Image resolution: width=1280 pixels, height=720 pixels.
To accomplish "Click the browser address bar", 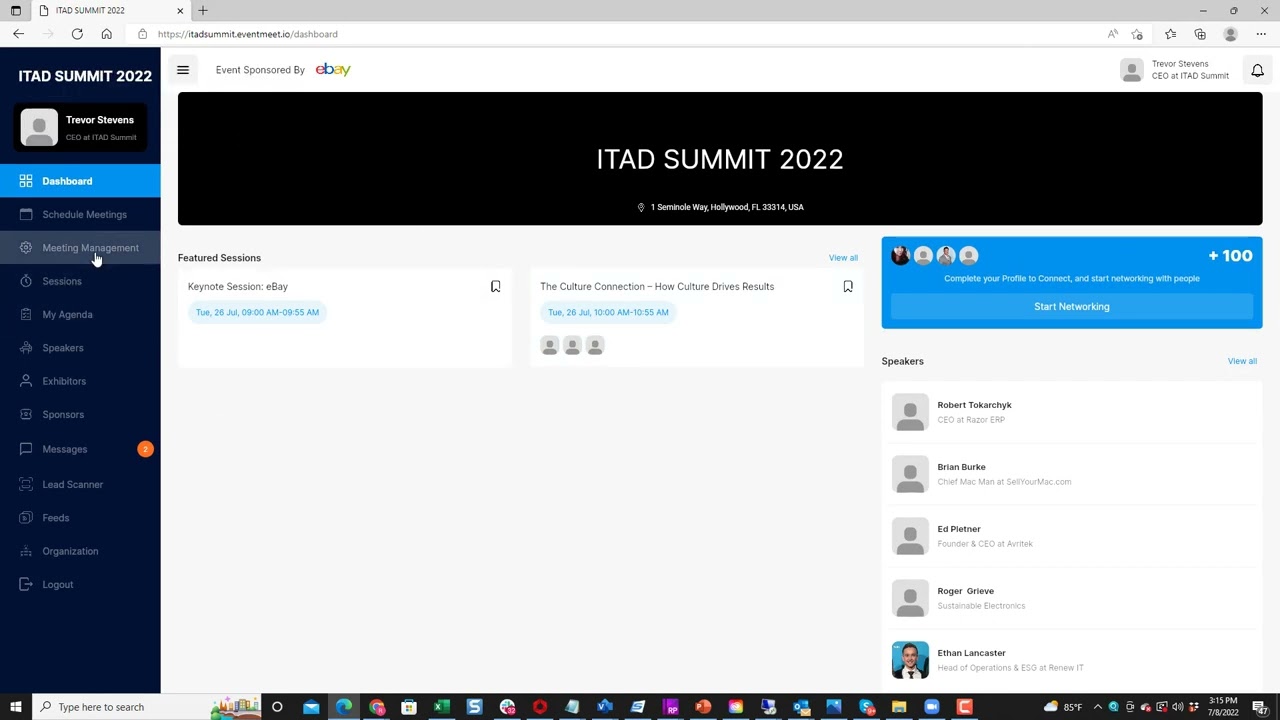I will 620,34.
